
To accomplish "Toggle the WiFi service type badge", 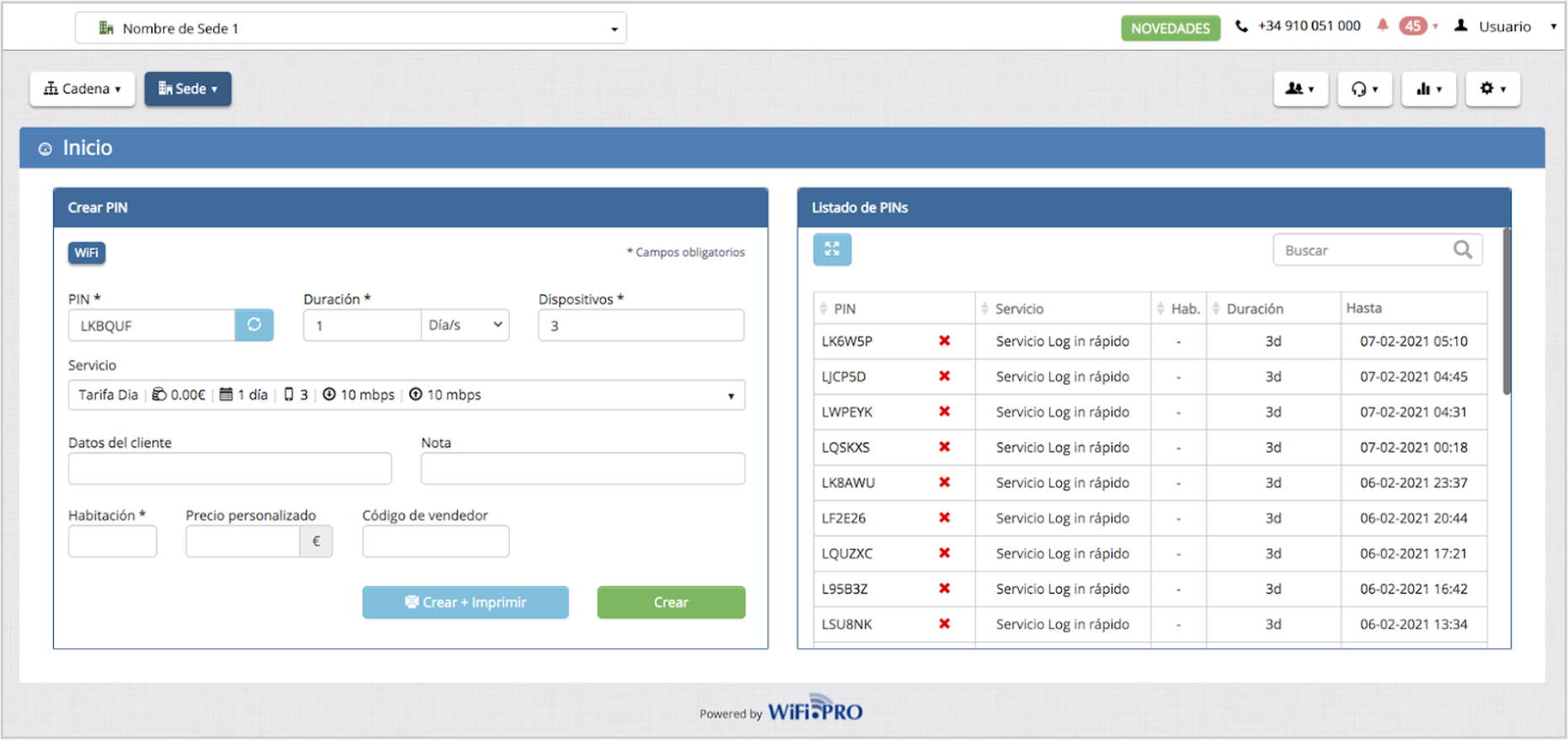I will point(87,253).
